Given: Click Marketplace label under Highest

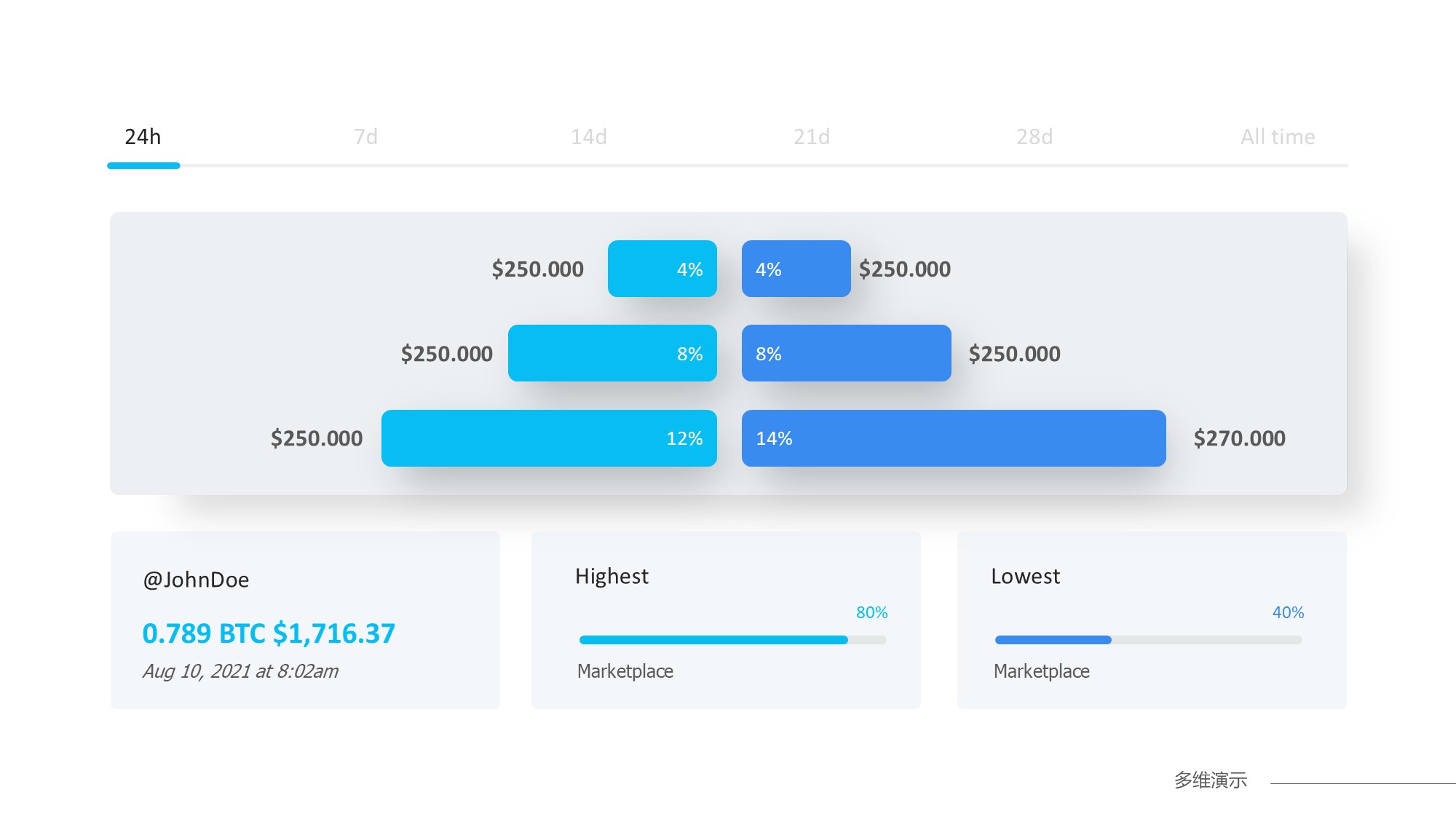Looking at the screenshot, I should pos(625,671).
